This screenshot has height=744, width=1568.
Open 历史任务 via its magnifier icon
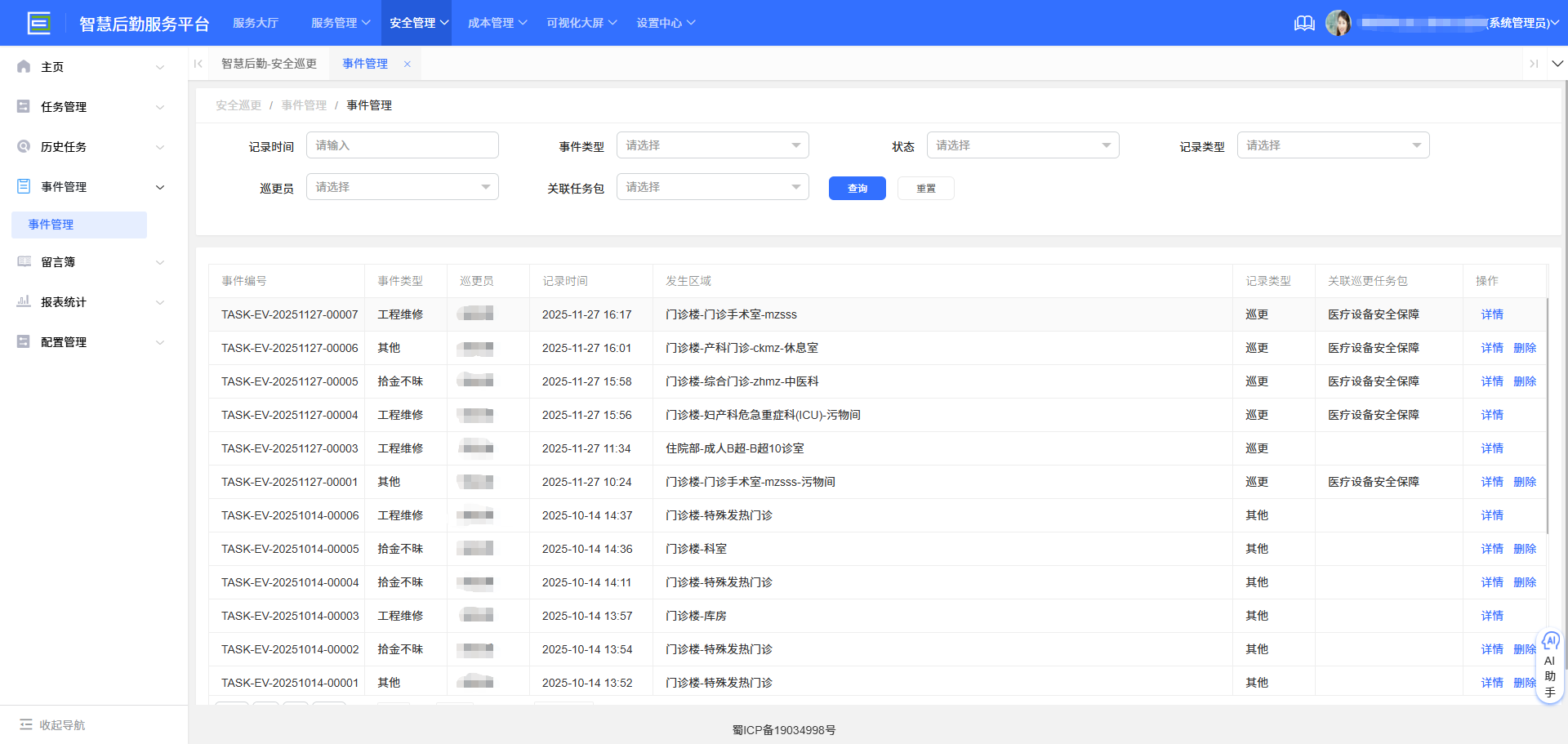click(x=23, y=146)
